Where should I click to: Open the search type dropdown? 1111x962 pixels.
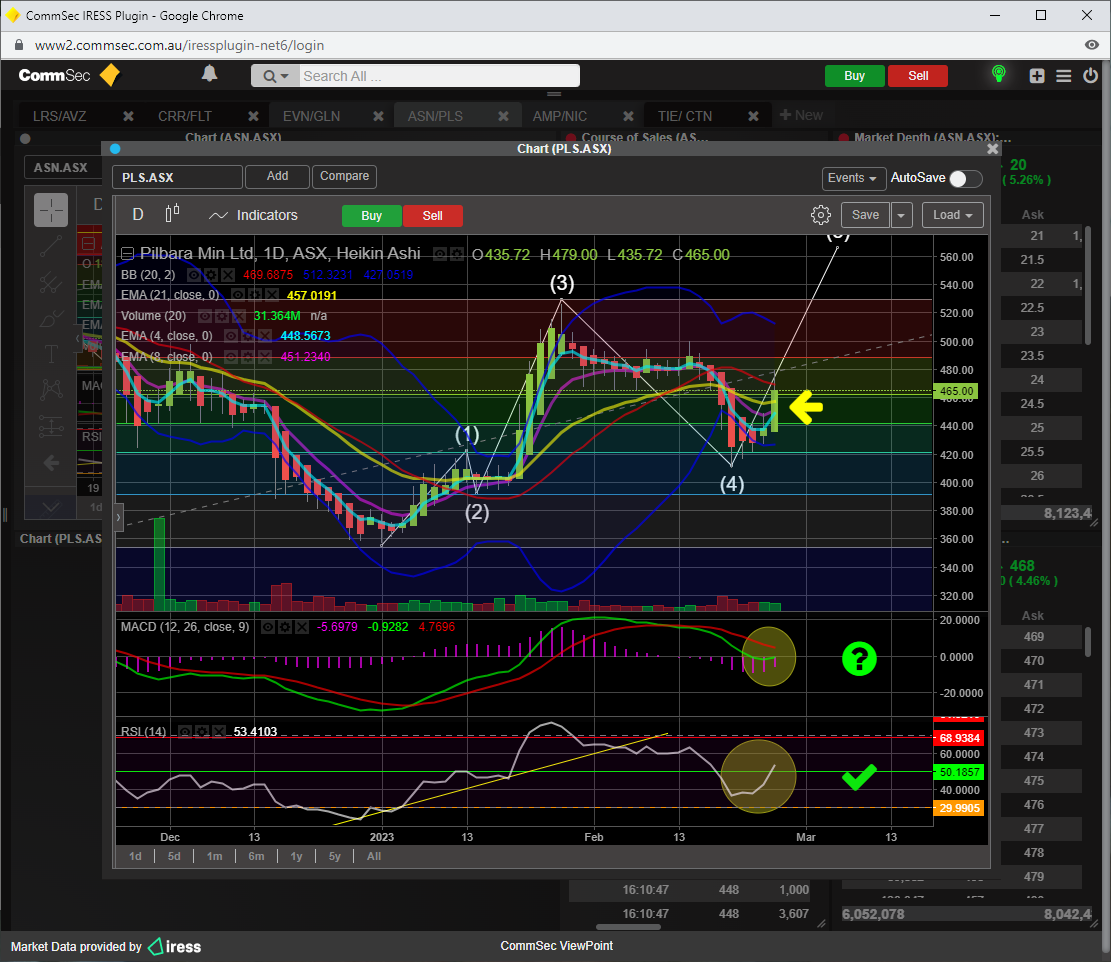(x=276, y=76)
